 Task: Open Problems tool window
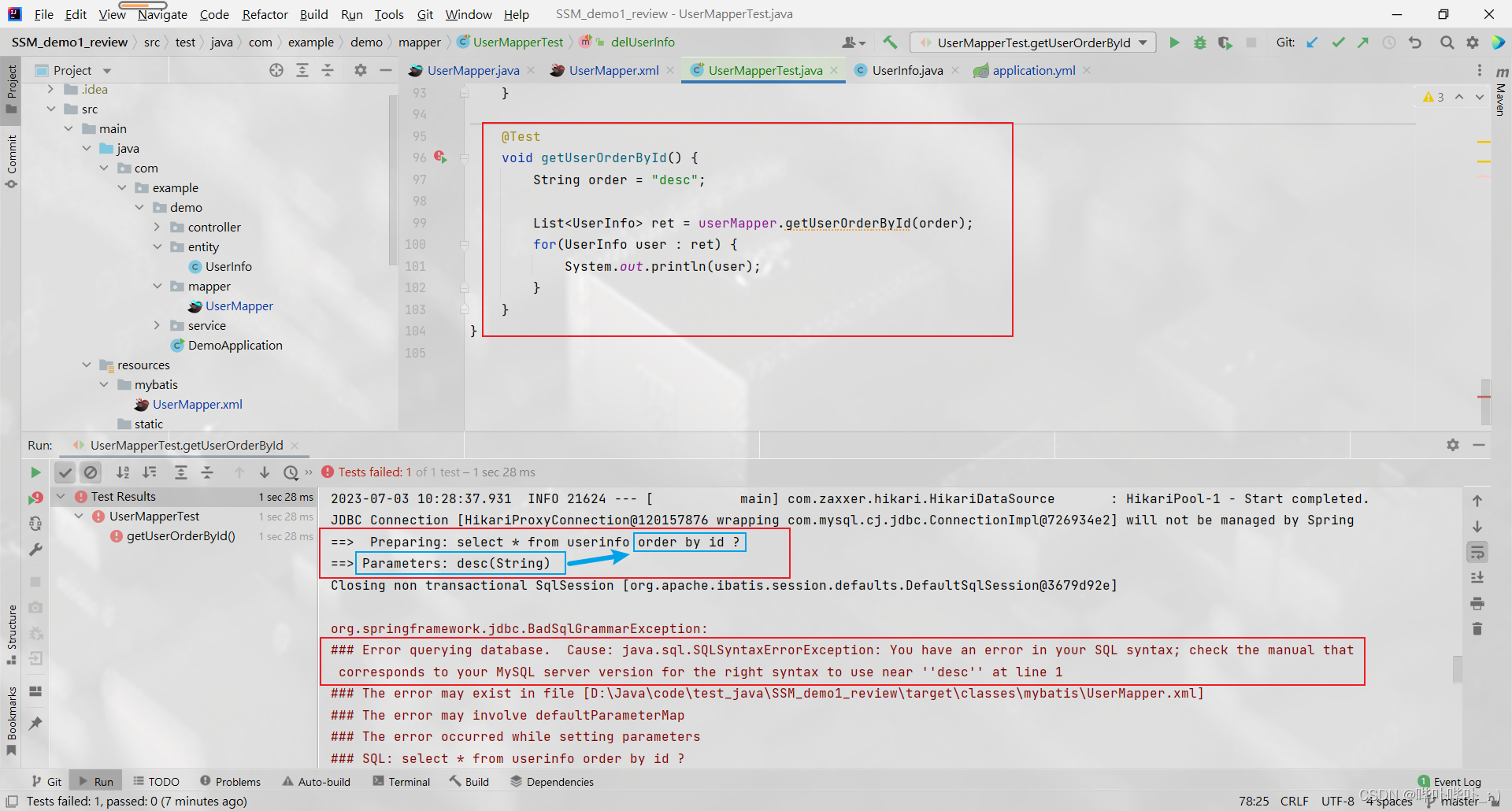point(230,782)
